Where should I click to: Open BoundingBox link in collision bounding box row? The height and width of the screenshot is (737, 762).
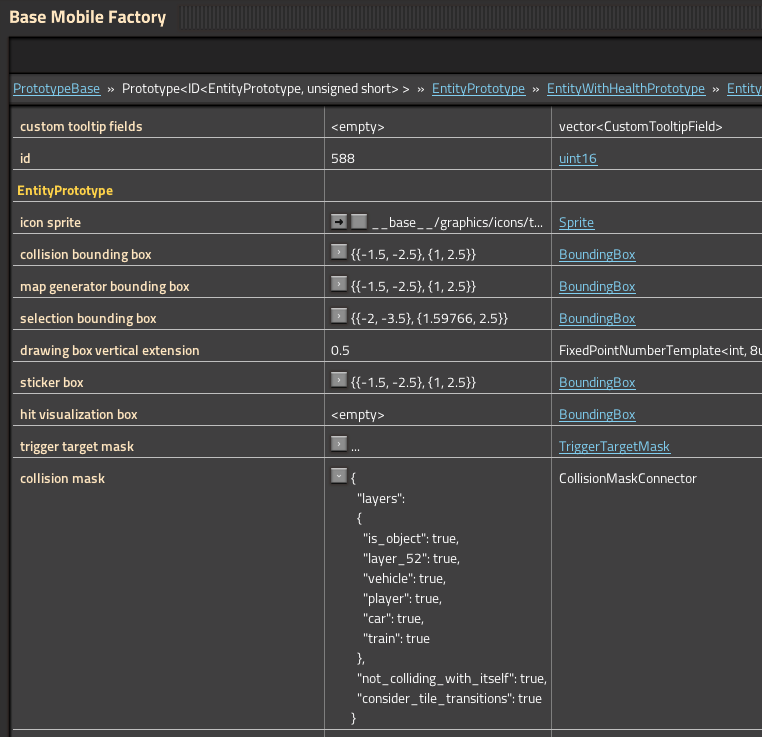tap(597, 255)
